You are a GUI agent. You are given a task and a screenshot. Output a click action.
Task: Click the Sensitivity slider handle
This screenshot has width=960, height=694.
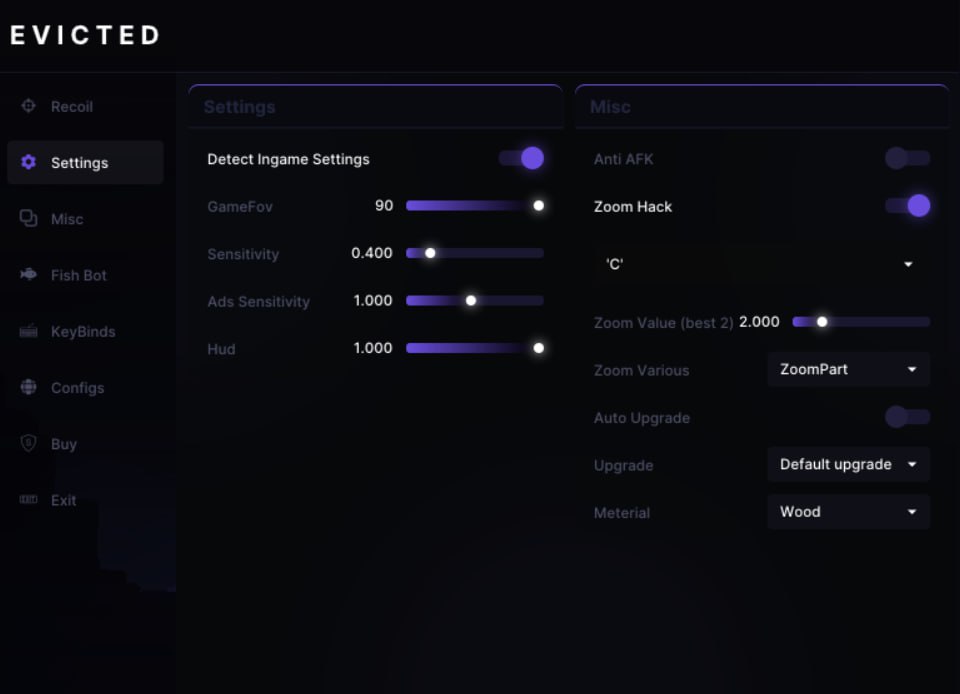point(430,253)
